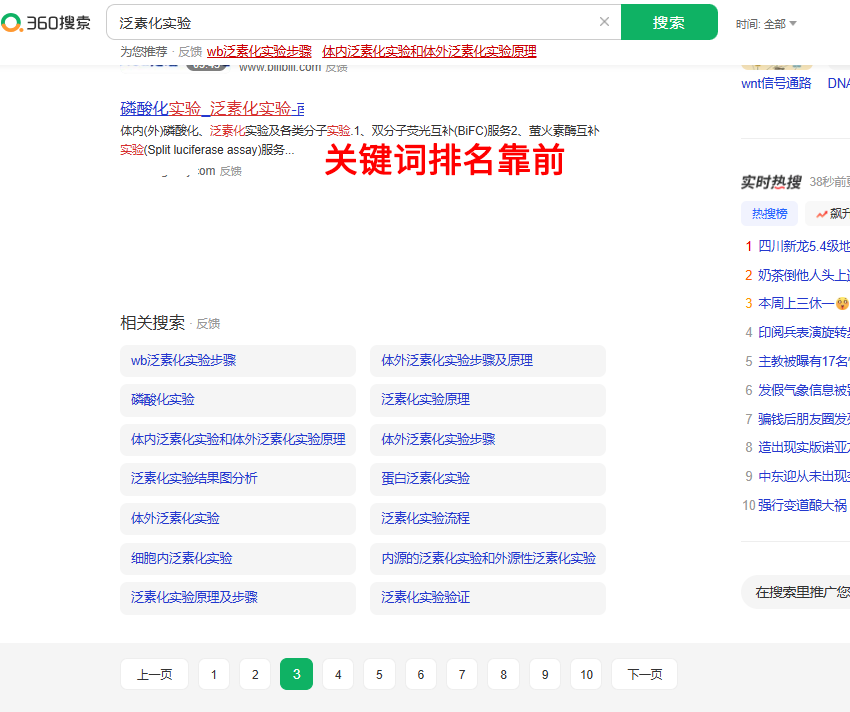This screenshot has height=712, width=850.
Task: Open the wnt信号通路 thumbnail link
Action: (x=776, y=84)
